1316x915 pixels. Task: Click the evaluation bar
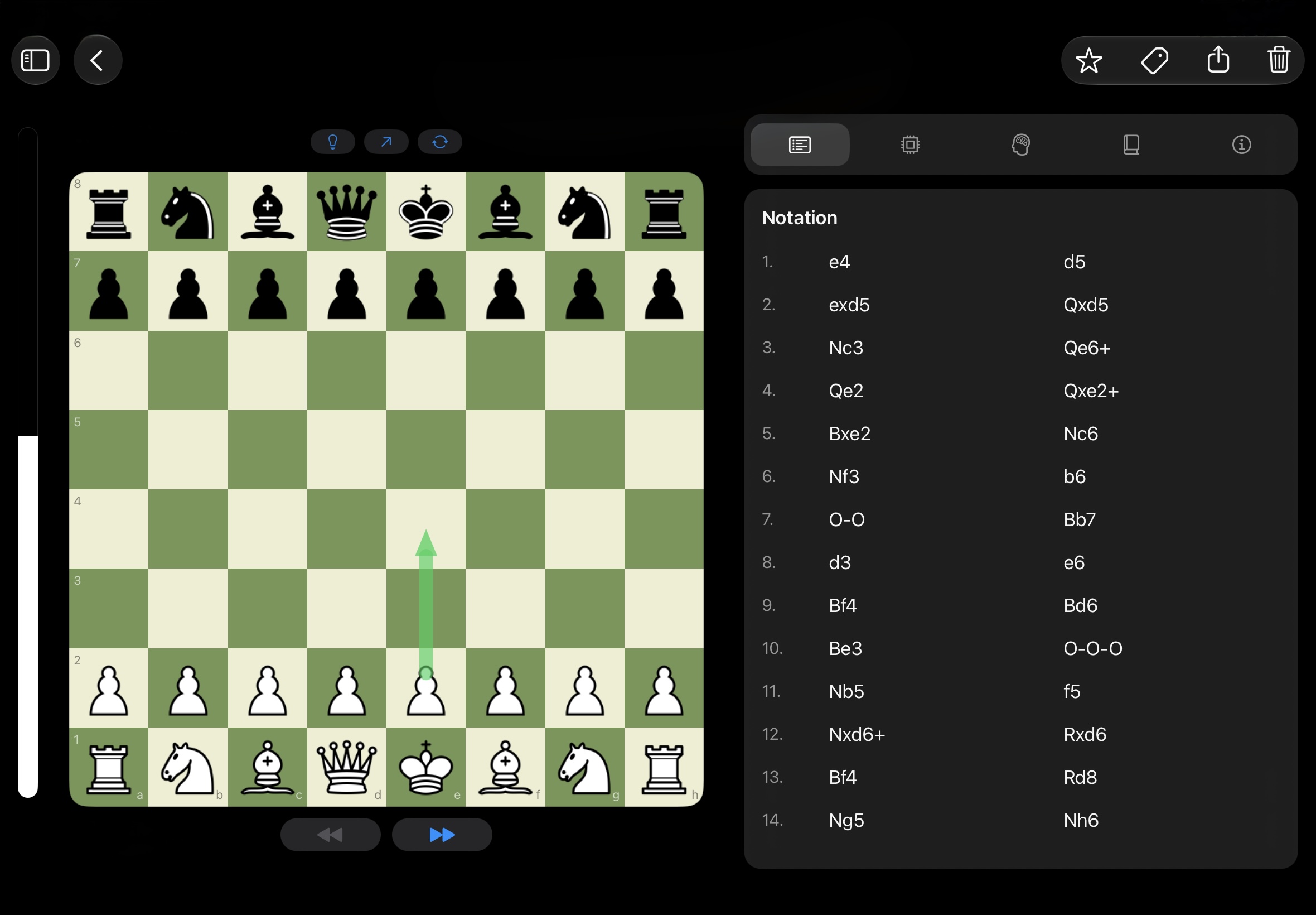(27, 462)
